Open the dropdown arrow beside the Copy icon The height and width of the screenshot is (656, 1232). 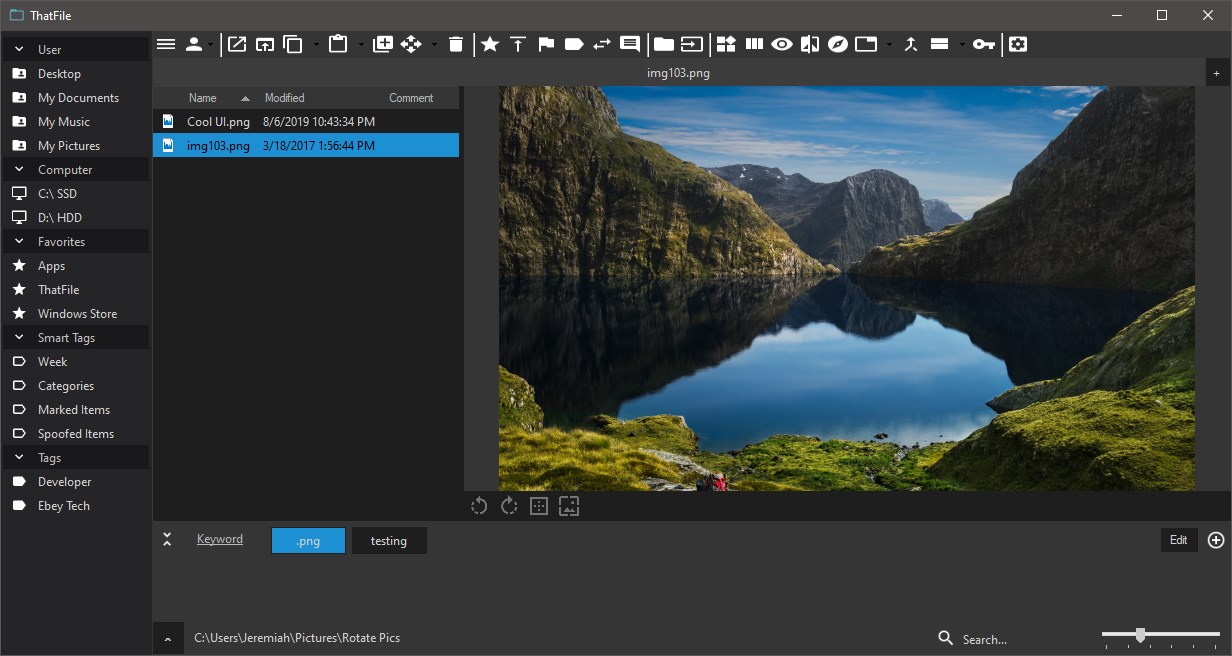click(316, 44)
